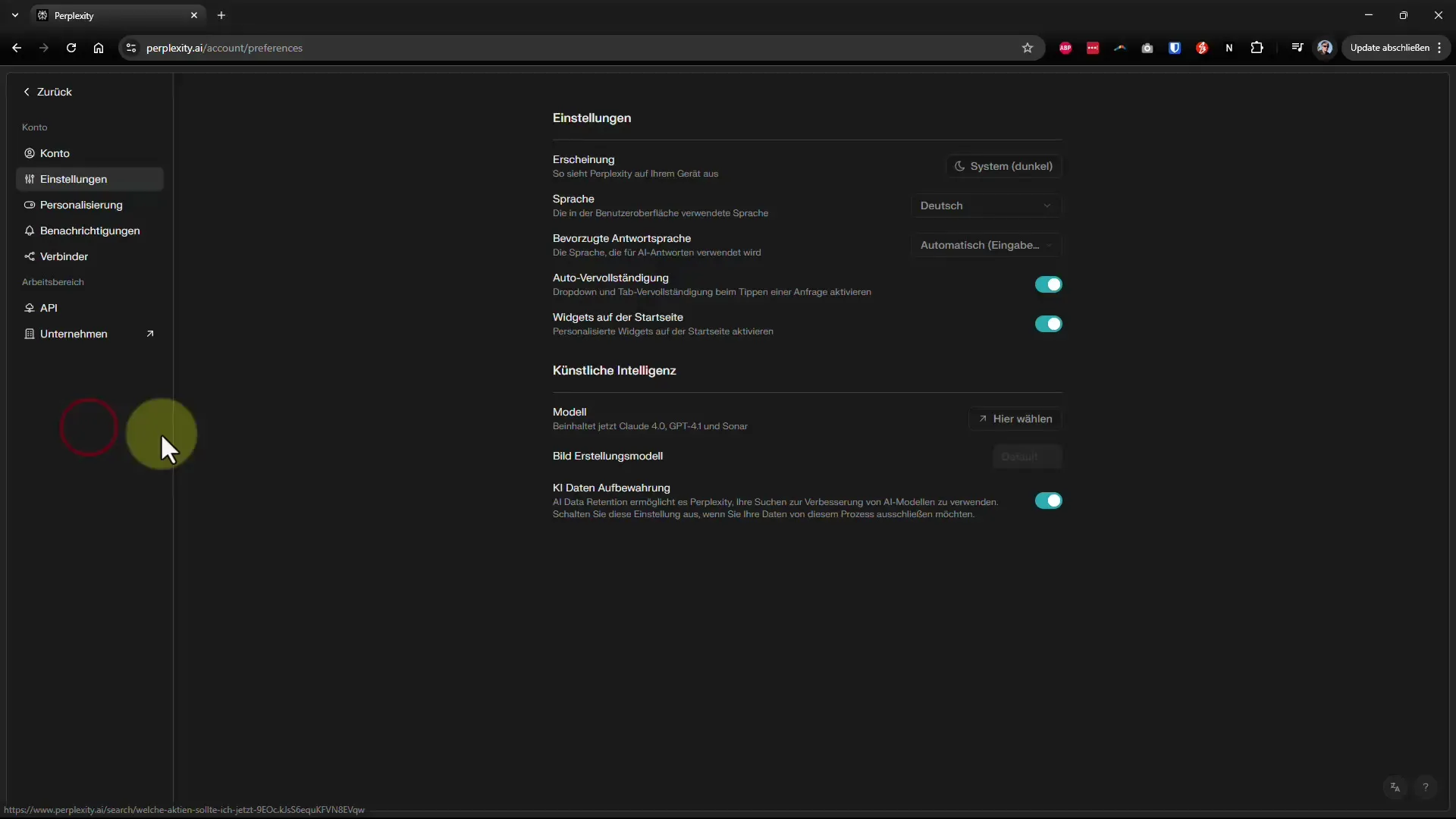Change appearance via System (dunkel) button
This screenshot has height=819, width=1456.
click(1003, 166)
